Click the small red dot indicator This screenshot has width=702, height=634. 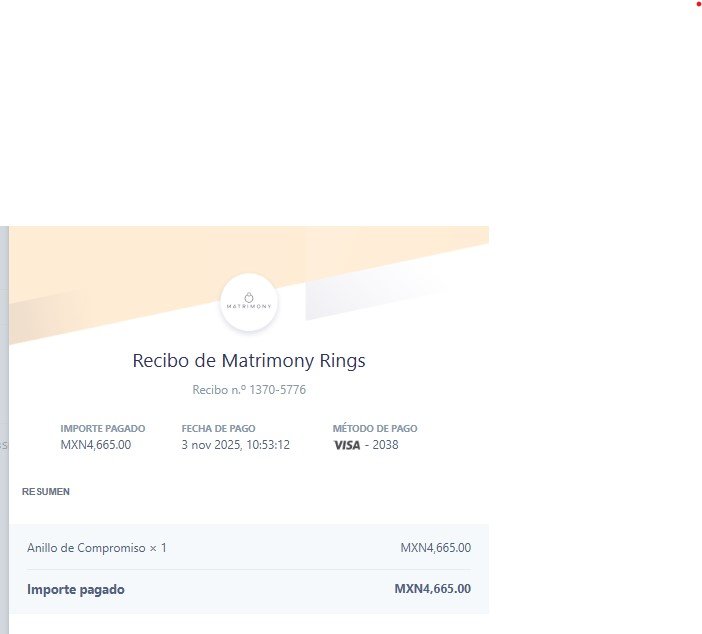698,4
